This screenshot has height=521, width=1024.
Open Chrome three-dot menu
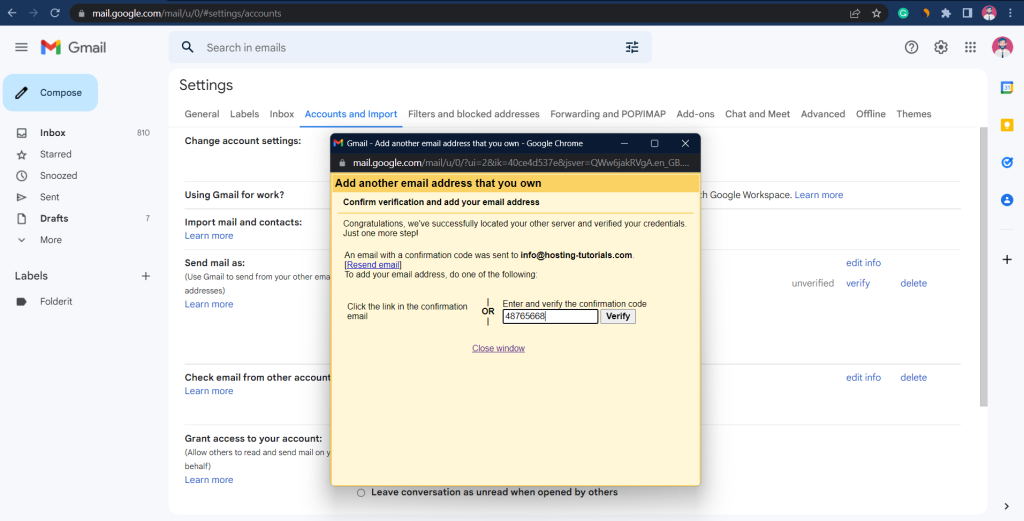(1011, 13)
